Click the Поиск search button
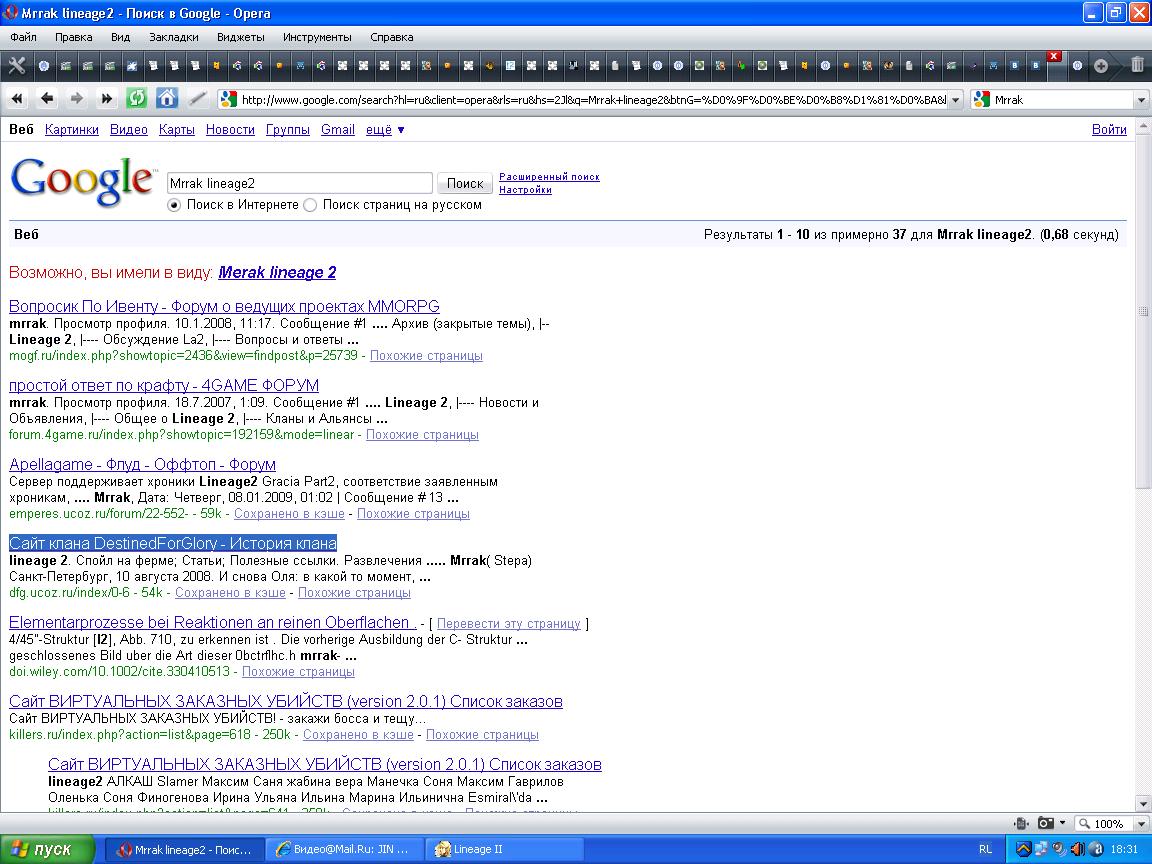Screen dimensions: 1152x864 [464, 183]
